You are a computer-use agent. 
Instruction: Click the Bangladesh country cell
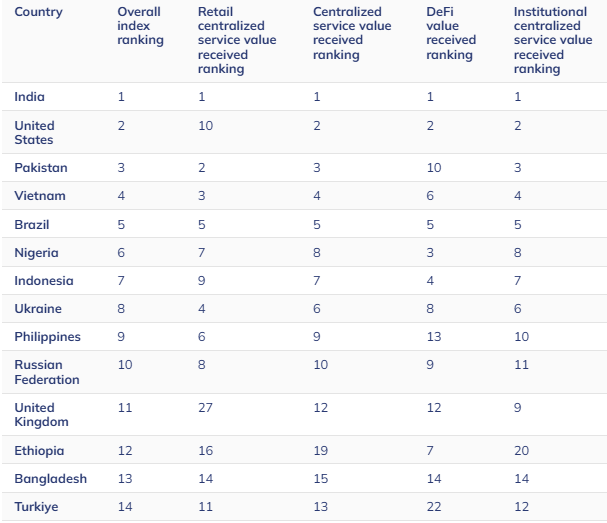pyautogui.click(x=50, y=479)
